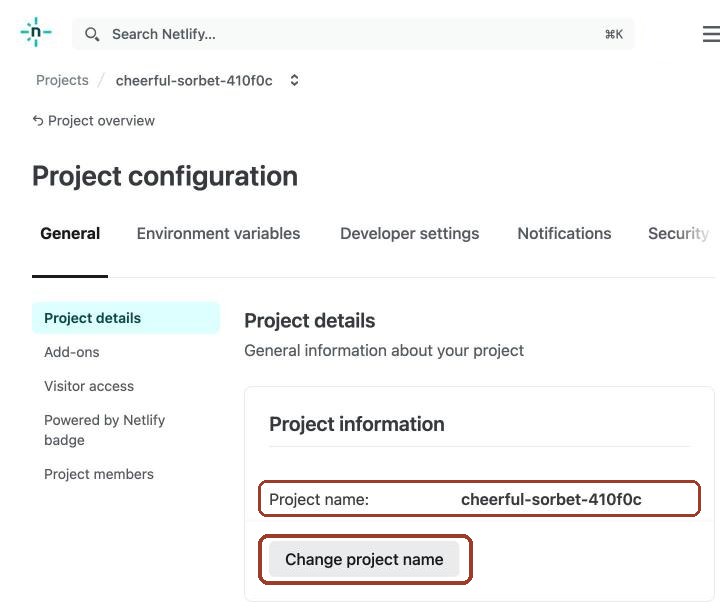Switch to Environment variables tab
720x608 pixels.
click(218, 233)
